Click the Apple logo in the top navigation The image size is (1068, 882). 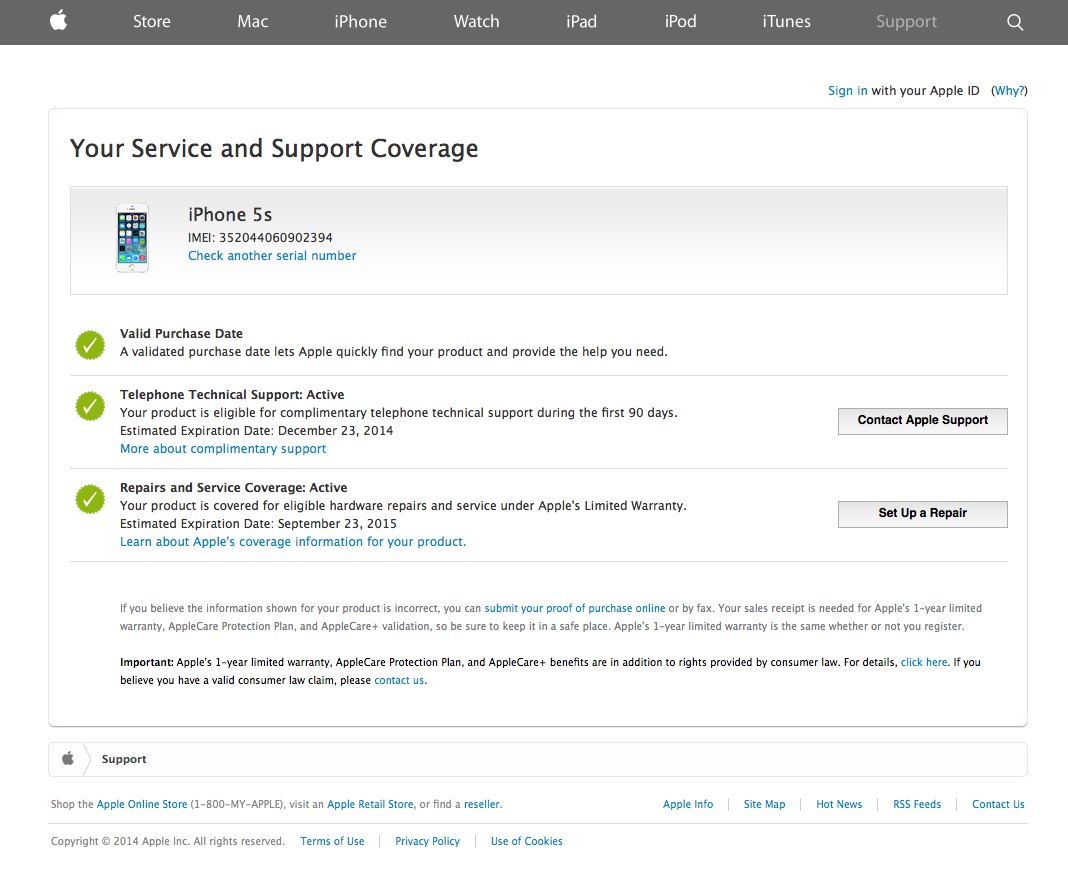(x=59, y=21)
